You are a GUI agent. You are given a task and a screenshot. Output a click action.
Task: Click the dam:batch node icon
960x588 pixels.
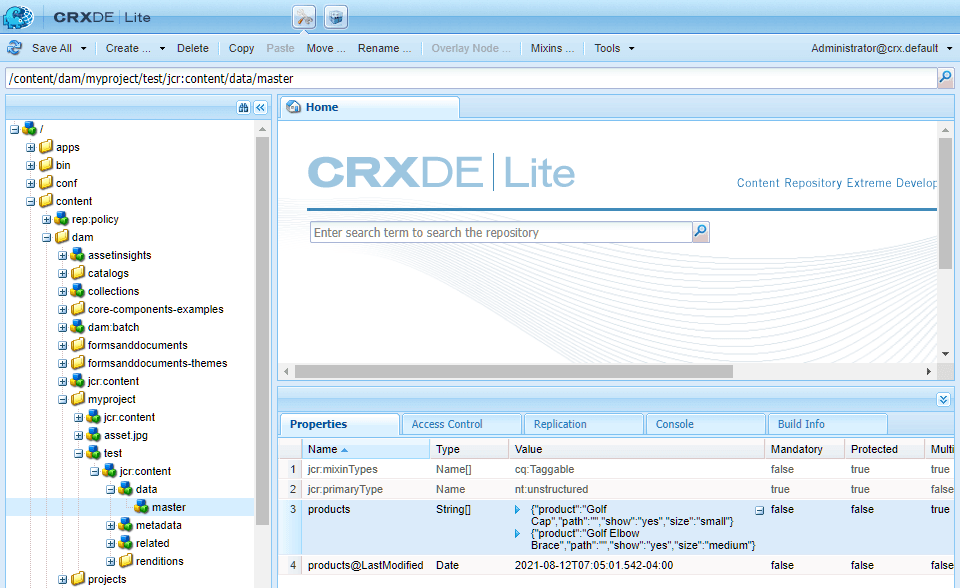[x=77, y=326]
